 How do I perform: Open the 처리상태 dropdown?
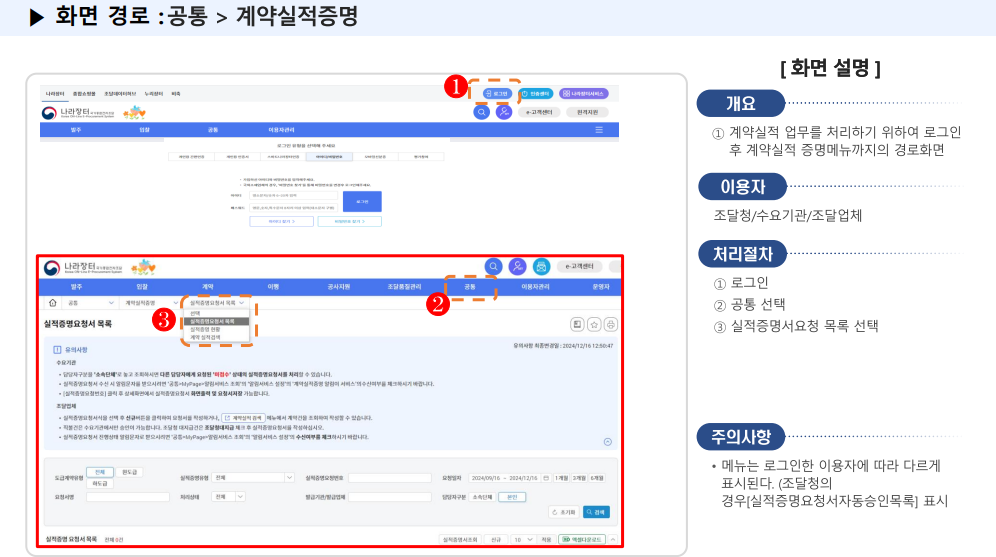[228, 497]
